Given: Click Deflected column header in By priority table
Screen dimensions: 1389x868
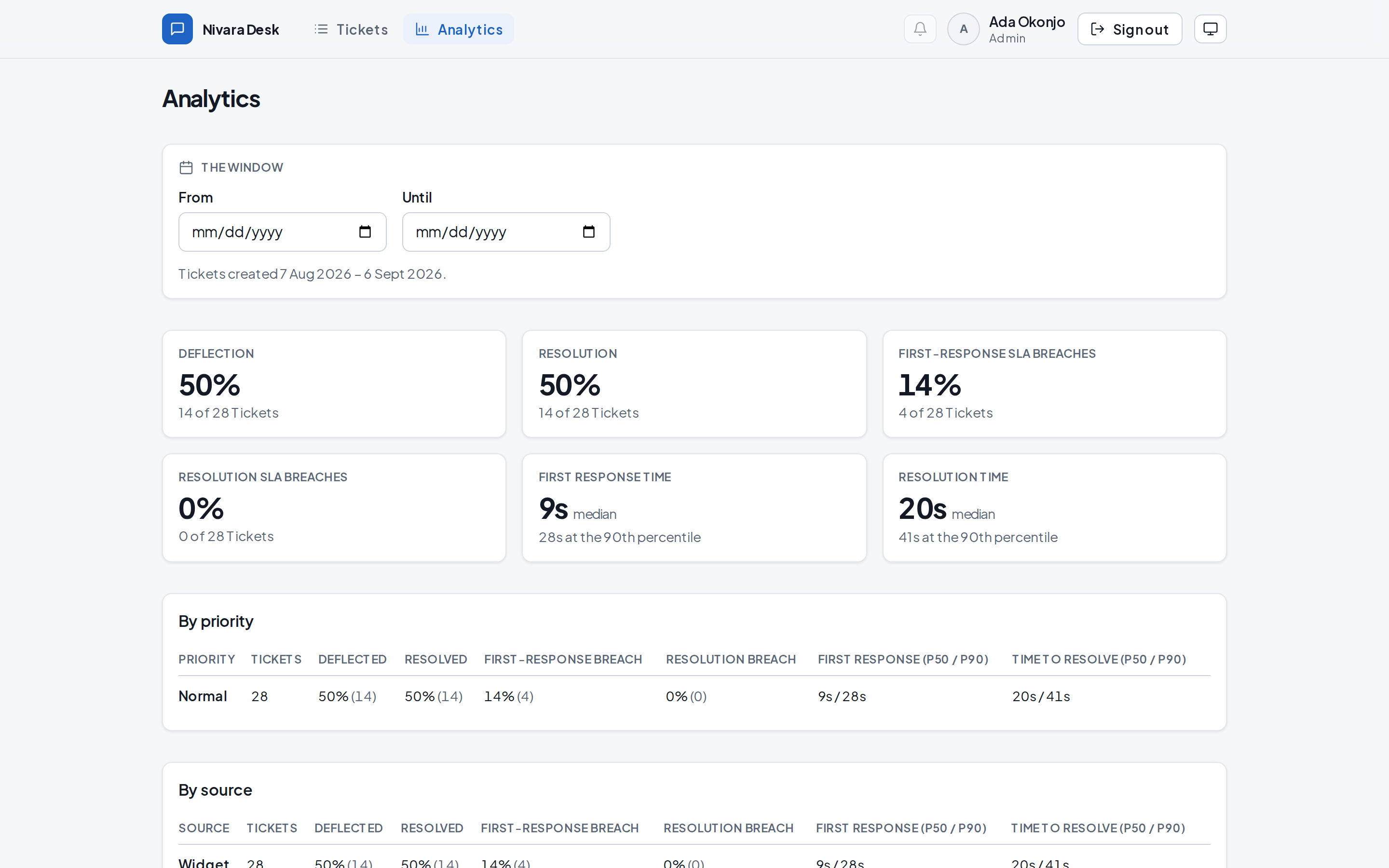Looking at the screenshot, I should click(353, 659).
